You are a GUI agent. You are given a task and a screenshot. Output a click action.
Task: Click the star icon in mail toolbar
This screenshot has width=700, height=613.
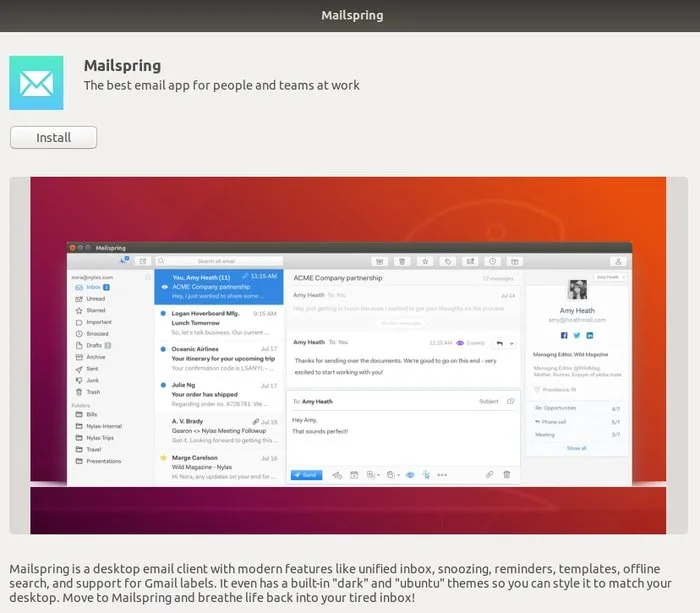click(x=425, y=261)
